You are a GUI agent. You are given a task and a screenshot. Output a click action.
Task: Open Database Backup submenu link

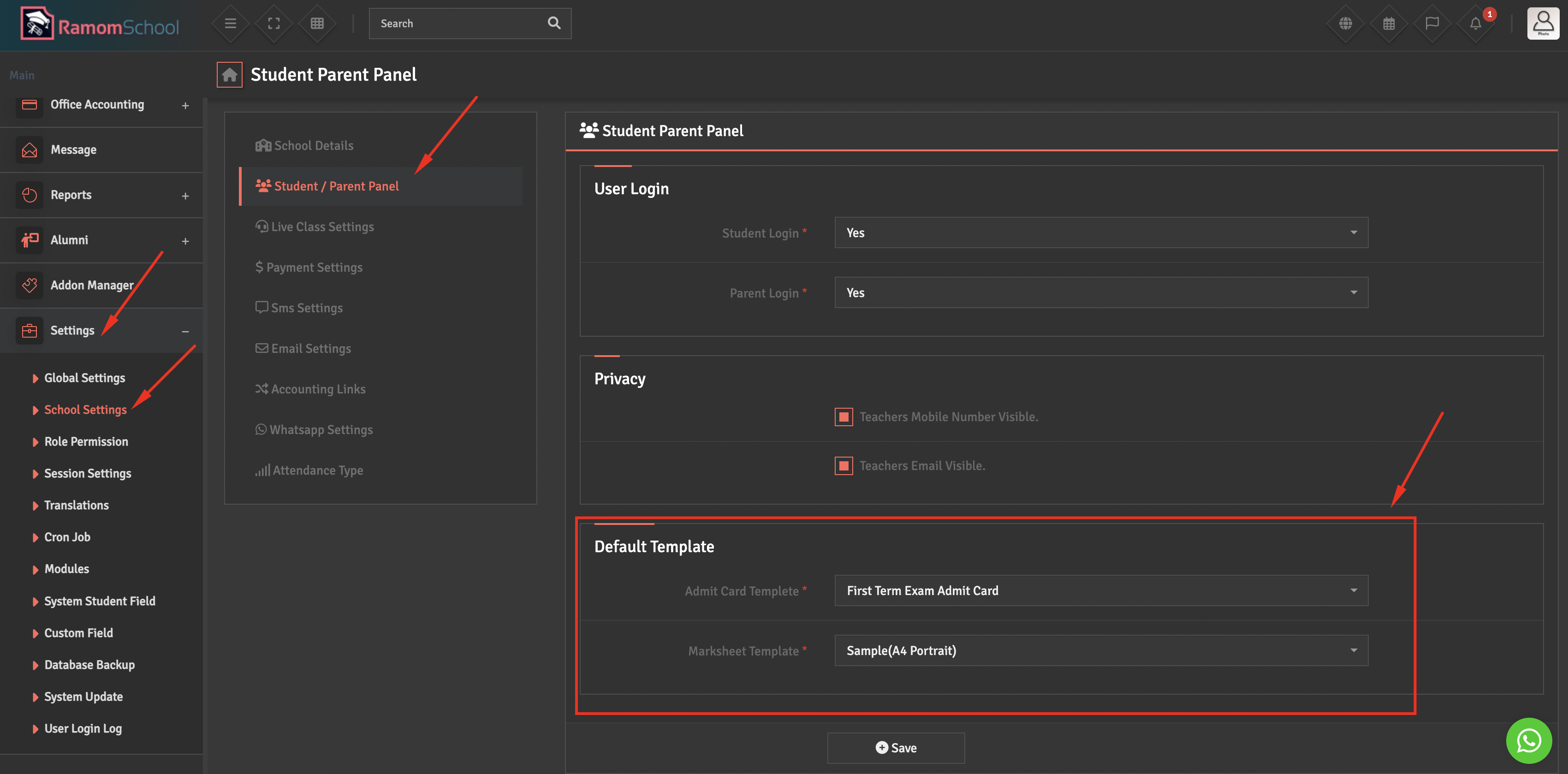[89, 665]
